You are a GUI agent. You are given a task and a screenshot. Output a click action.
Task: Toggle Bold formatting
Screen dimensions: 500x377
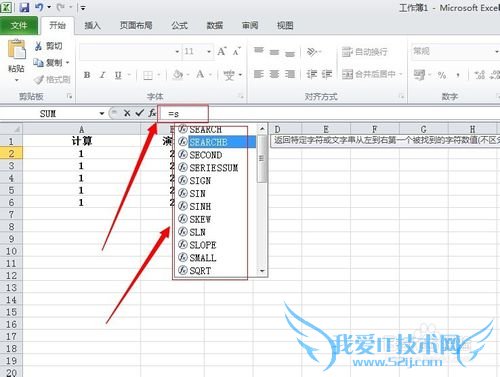coord(87,75)
